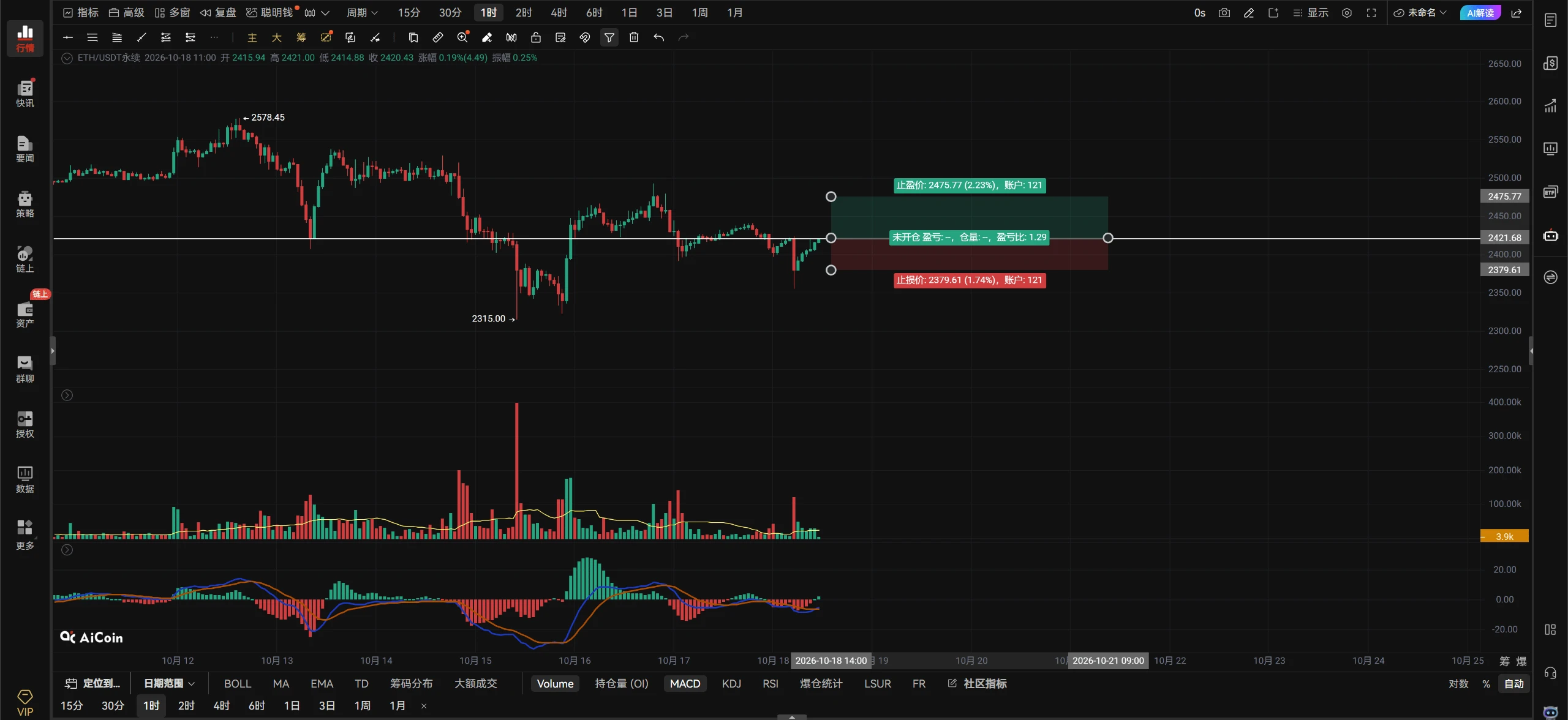Image resolution: width=1568 pixels, height=720 pixels.
Task: Click the take-profit handle circle at 2475.77
Action: pyautogui.click(x=831, y=197)
